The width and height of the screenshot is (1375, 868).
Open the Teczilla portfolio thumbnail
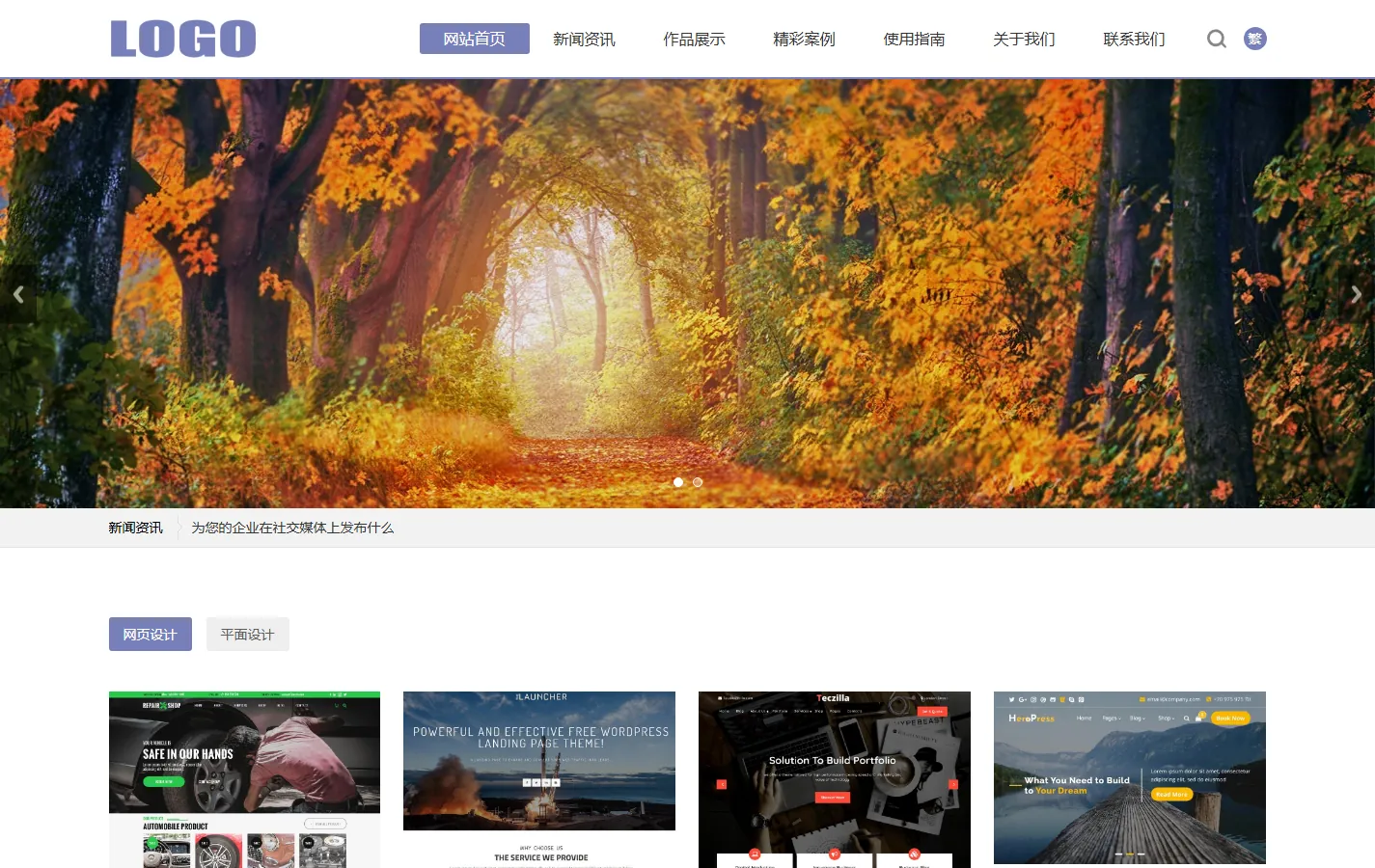pyautogui.click(x=835, y=779)
